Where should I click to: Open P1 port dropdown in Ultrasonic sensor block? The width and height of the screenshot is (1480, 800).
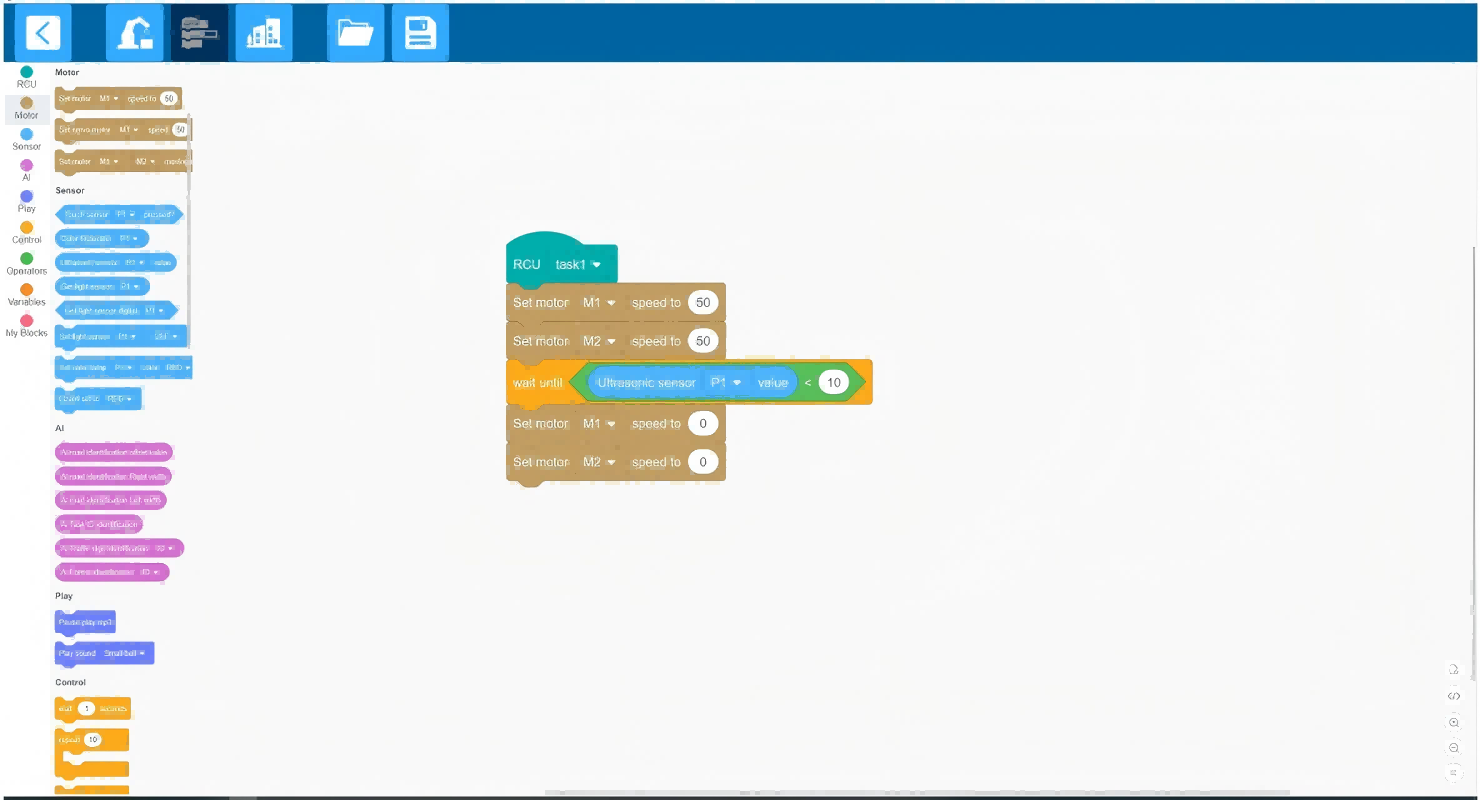coord(726,383)
